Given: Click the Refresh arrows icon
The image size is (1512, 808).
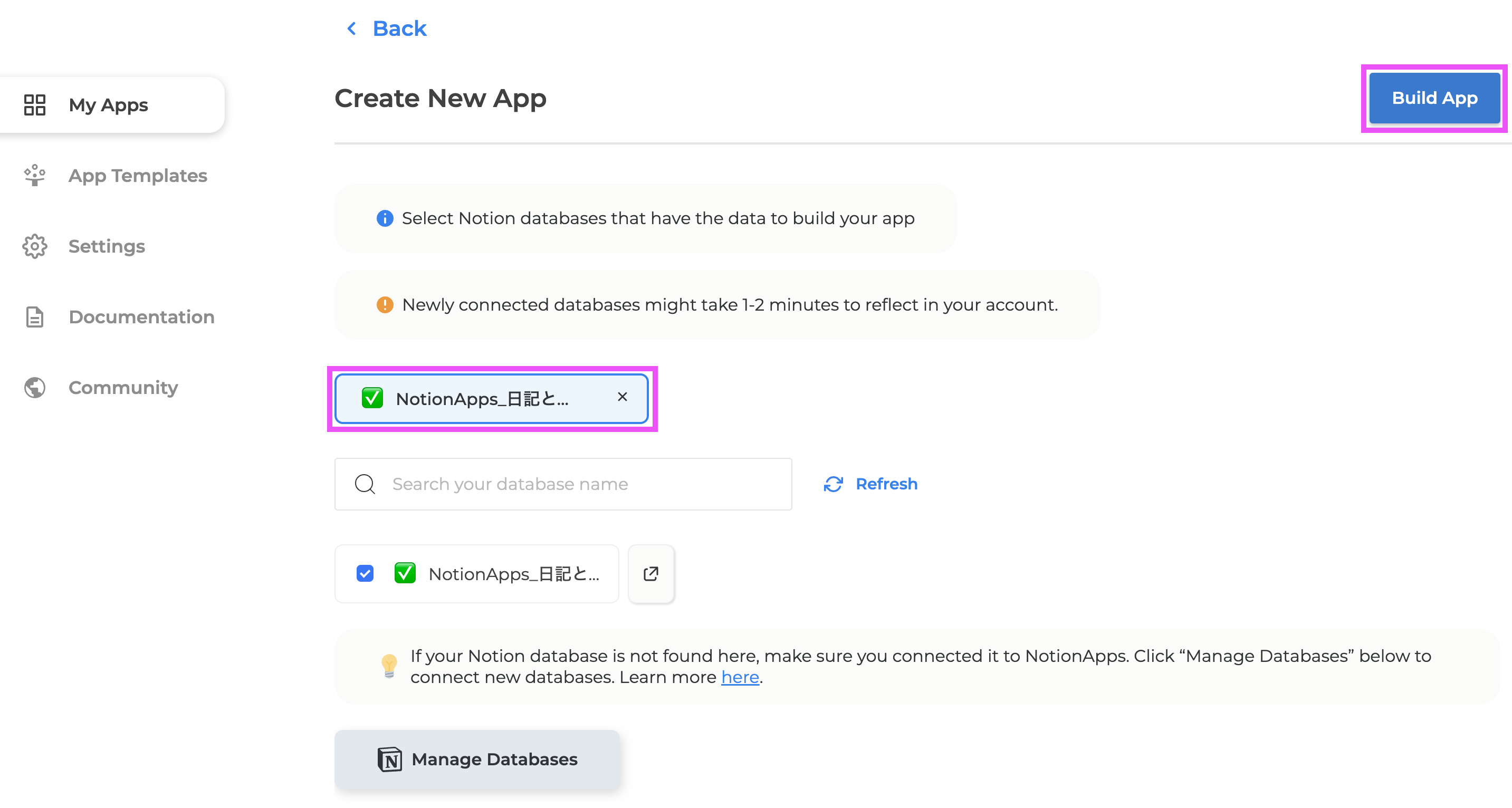Looking at the screenshot, I should 833,484.
